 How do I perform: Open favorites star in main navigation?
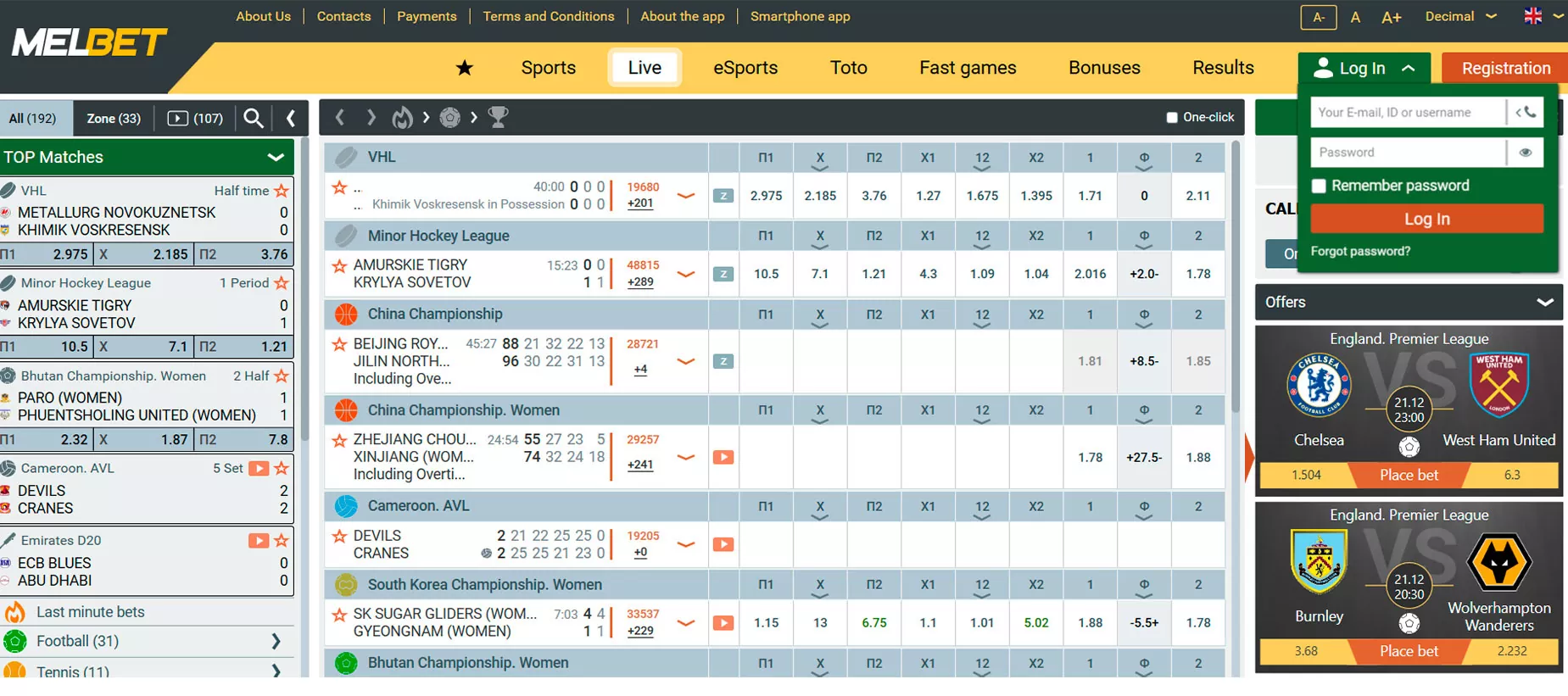(464, 68)
